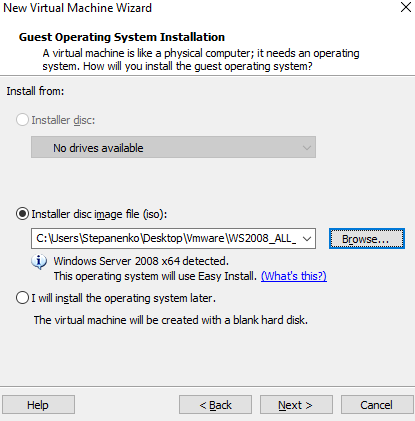The width and height of the screenshot is (415, 421).
Task: Click the install operating system later label
Action: [x=124, y=298]
